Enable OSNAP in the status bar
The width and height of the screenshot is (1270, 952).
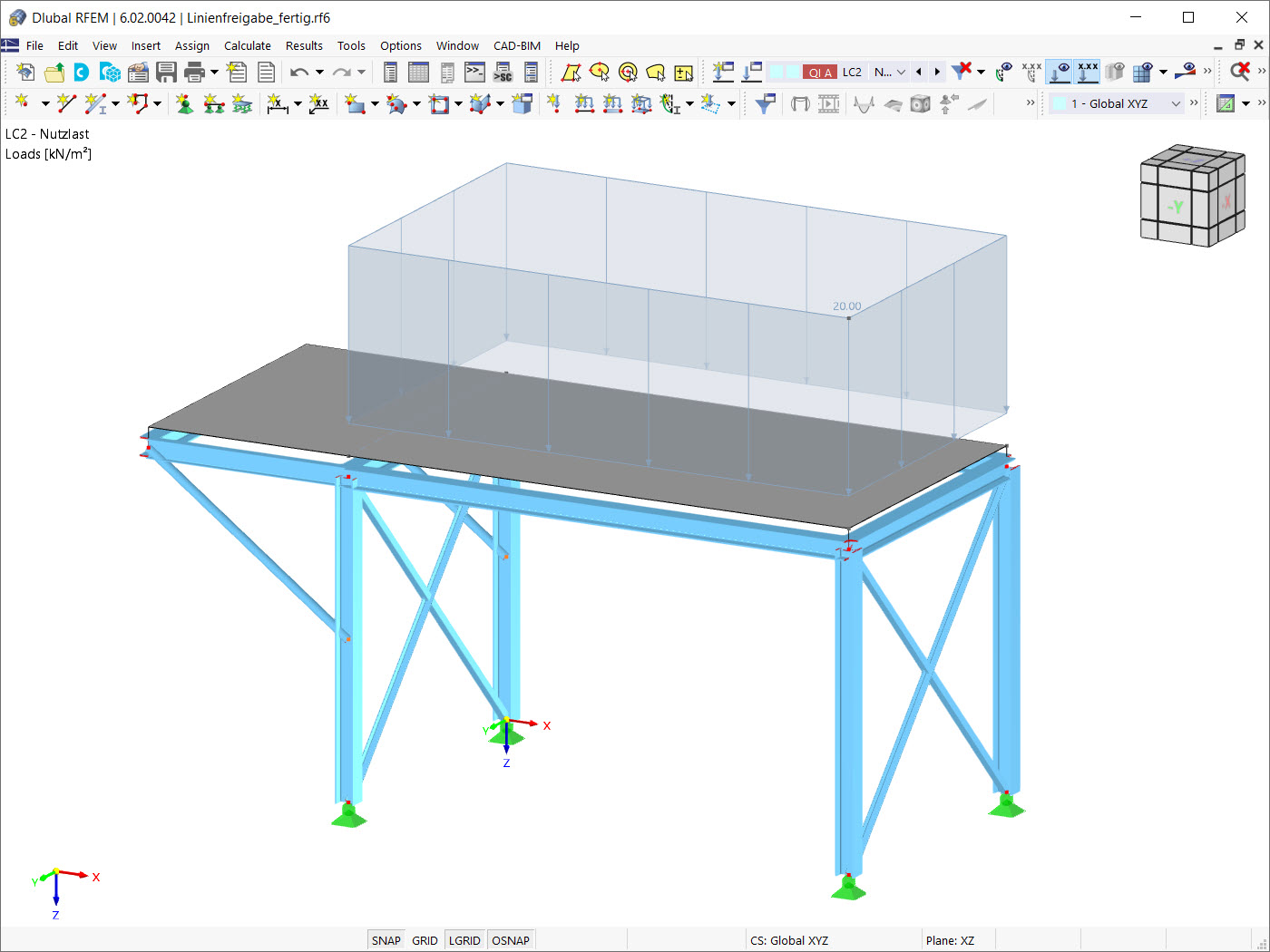[x=511, y=940]
